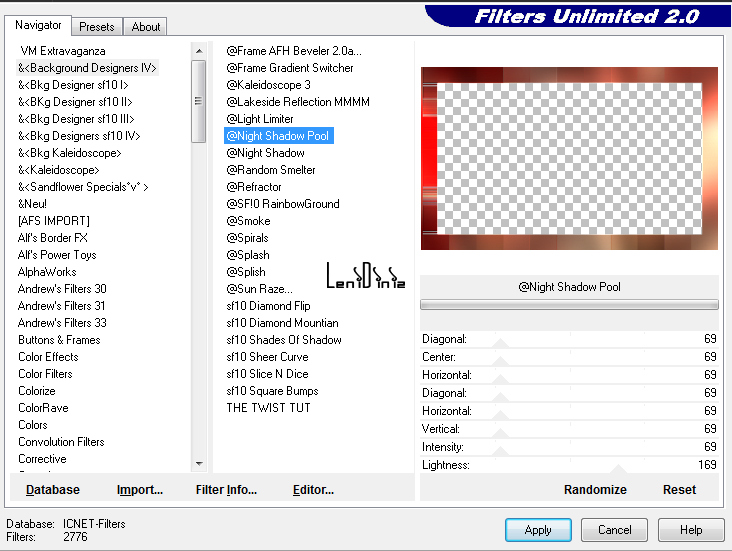Reset the filter parameters

tap(679, 490)
